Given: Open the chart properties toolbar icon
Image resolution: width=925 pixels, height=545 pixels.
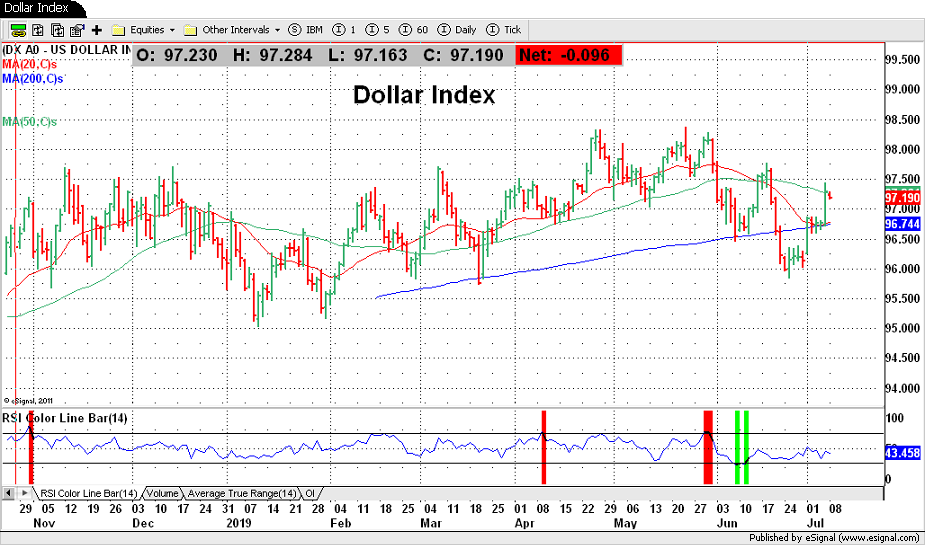Looking at the screenshot, I should click(77, 30).
